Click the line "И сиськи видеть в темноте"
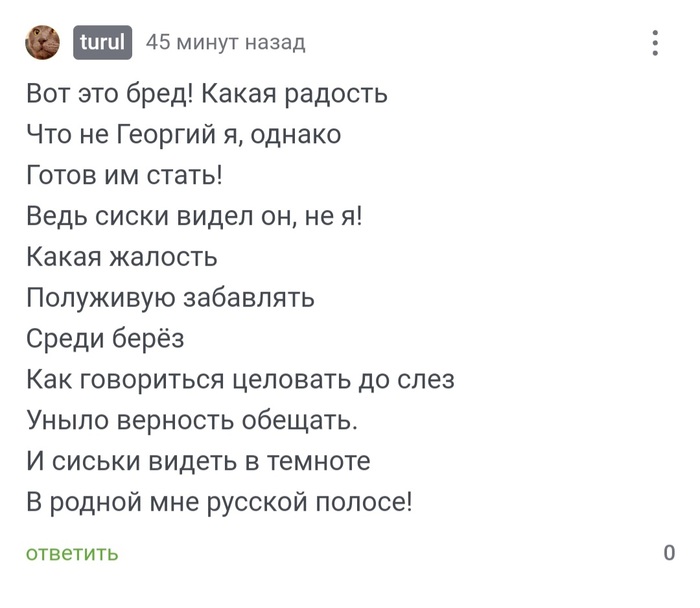 (x=199, y=461)
